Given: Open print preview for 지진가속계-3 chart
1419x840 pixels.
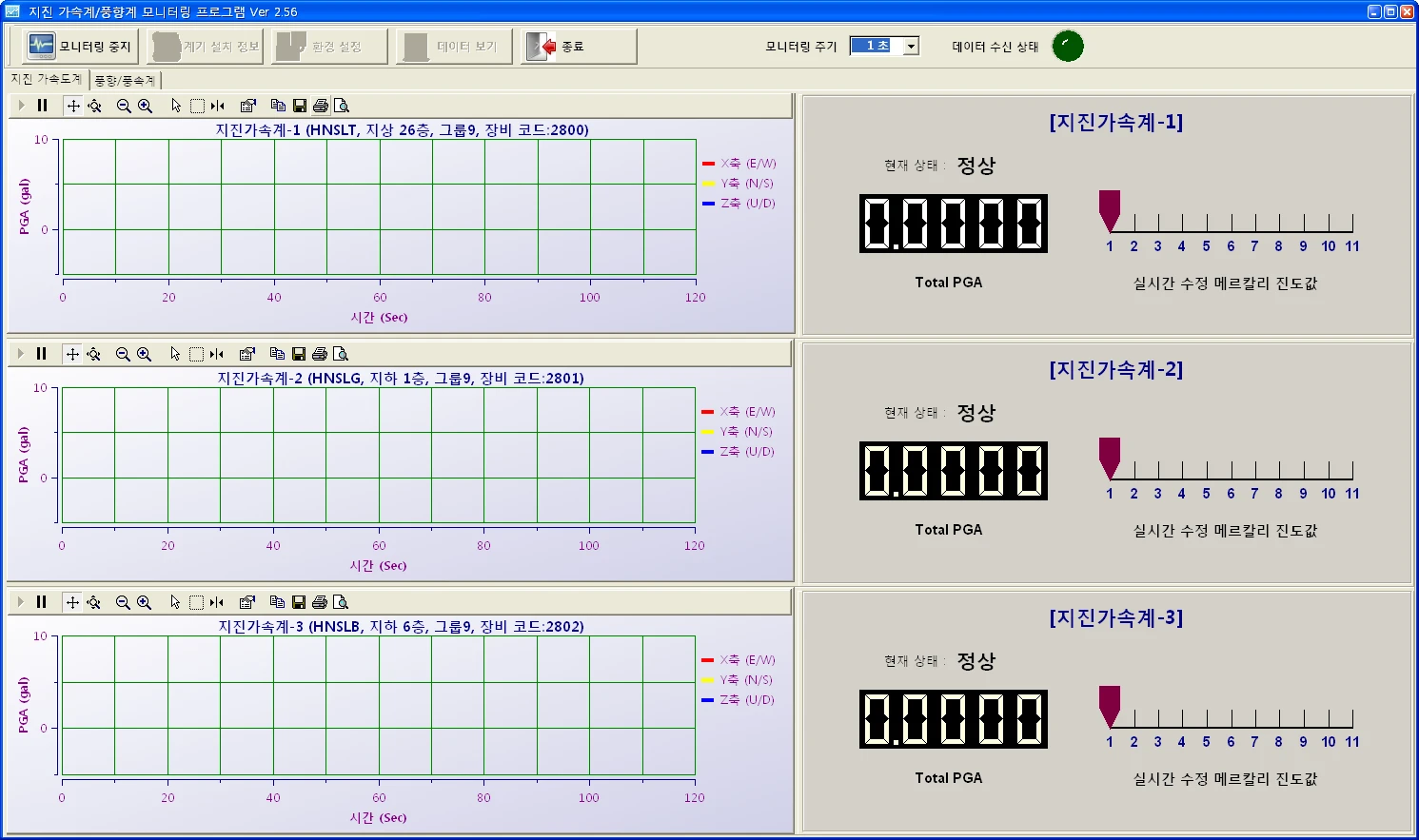Looking at the screenshot, I should [341, 602].
